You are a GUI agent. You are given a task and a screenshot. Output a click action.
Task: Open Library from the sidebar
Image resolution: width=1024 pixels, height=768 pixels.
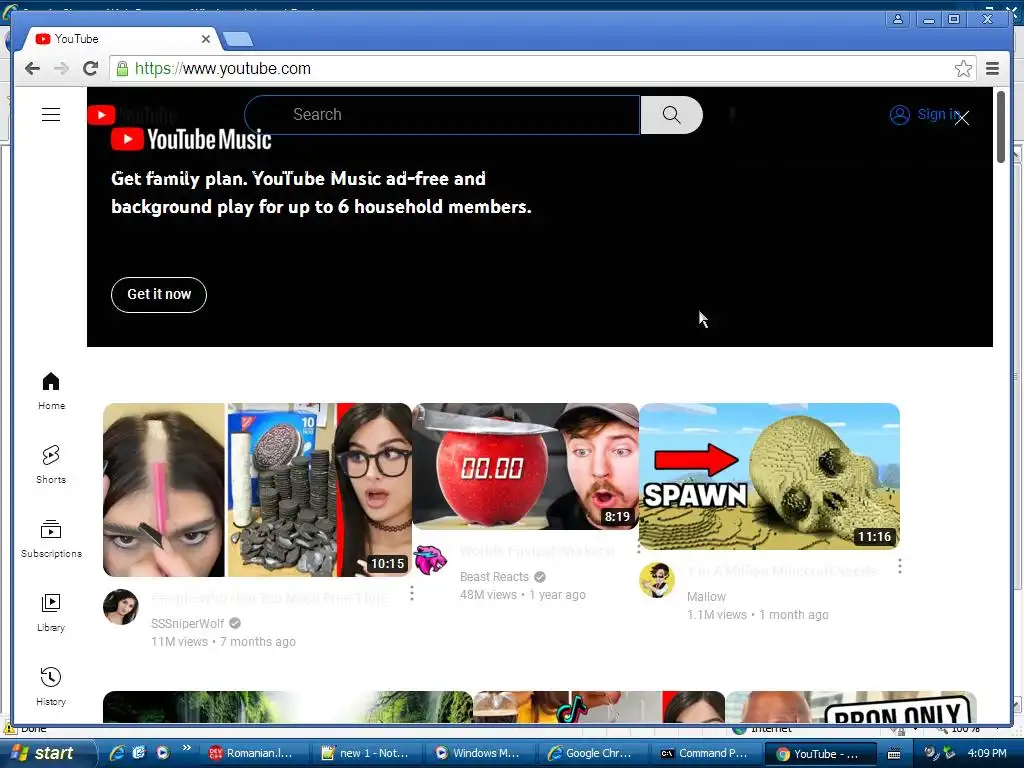51,613
